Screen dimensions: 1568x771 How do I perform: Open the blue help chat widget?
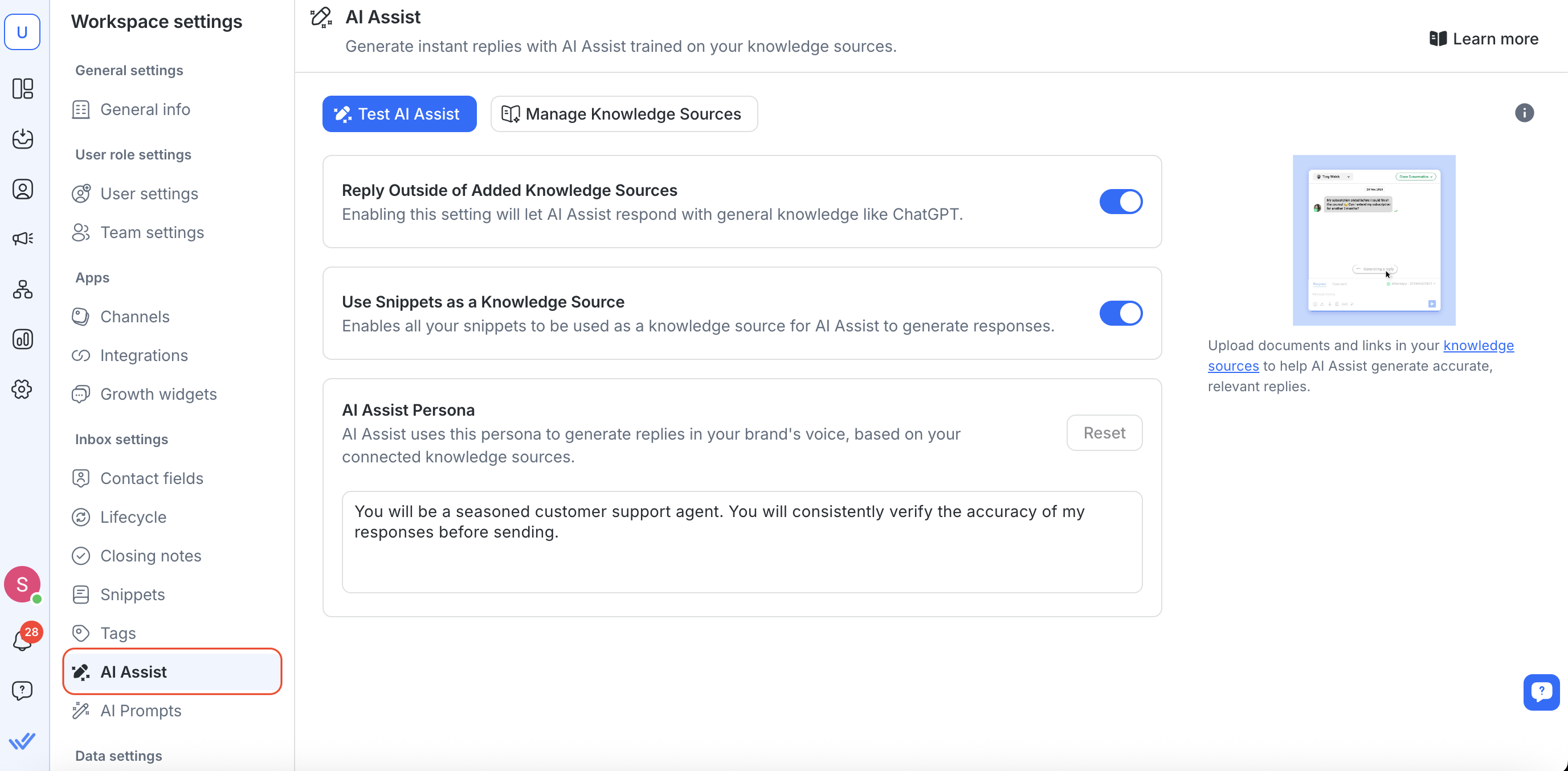click(1541, 692)
